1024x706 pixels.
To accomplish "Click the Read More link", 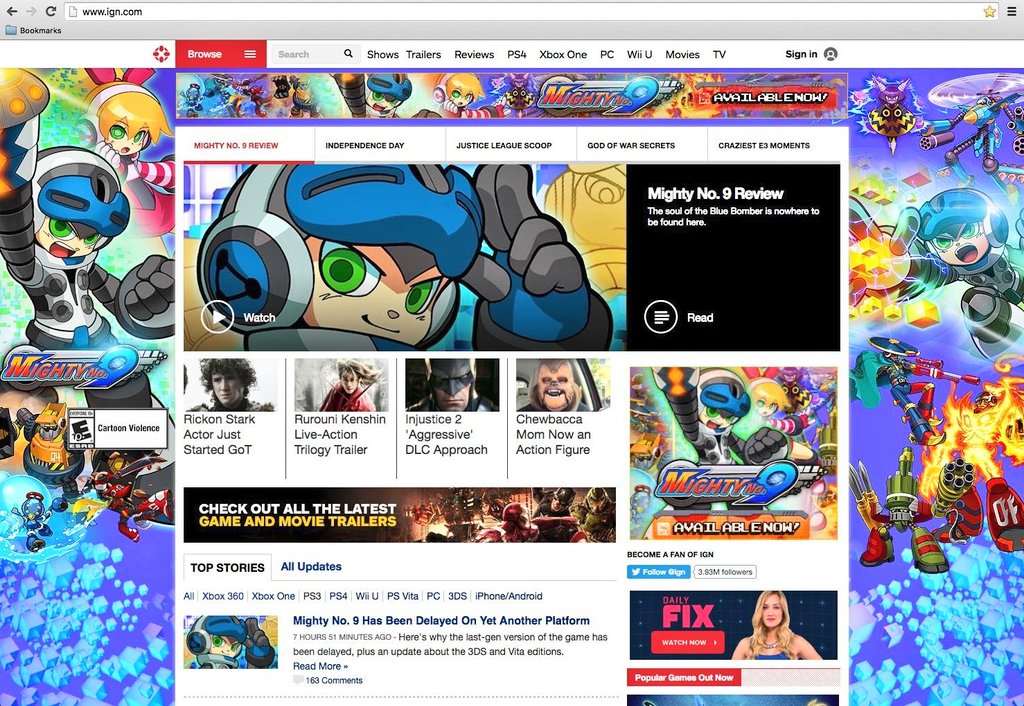I will [x=320, y=666].
